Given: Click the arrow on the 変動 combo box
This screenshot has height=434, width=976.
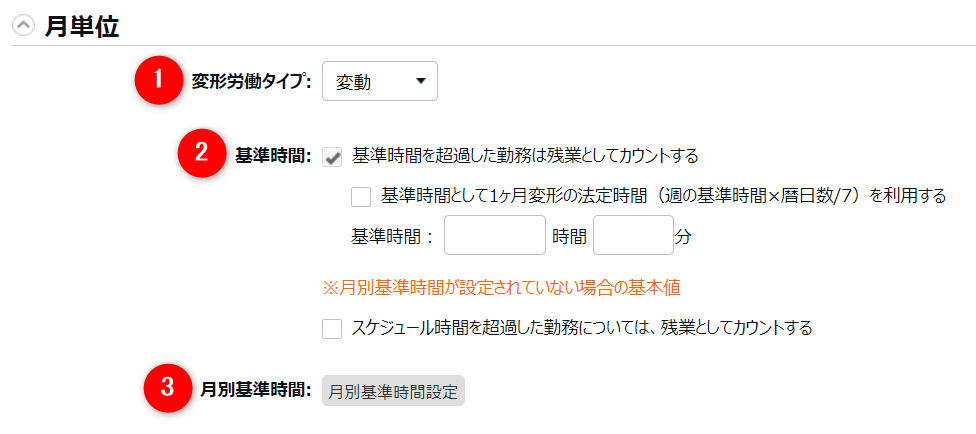Looking at the screenshot, I should pos(420,81).
